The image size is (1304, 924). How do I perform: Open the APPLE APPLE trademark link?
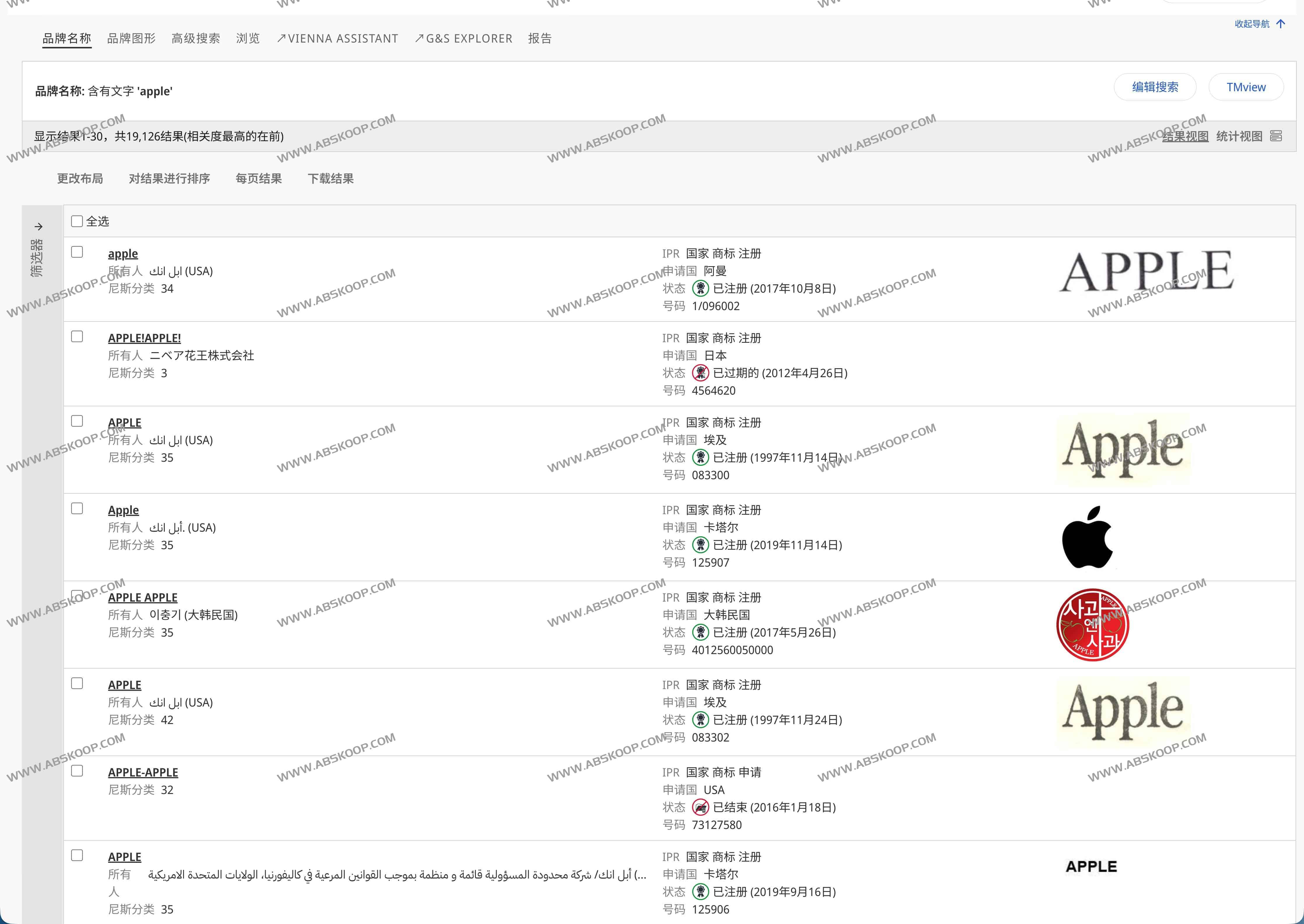click(142, 598)
